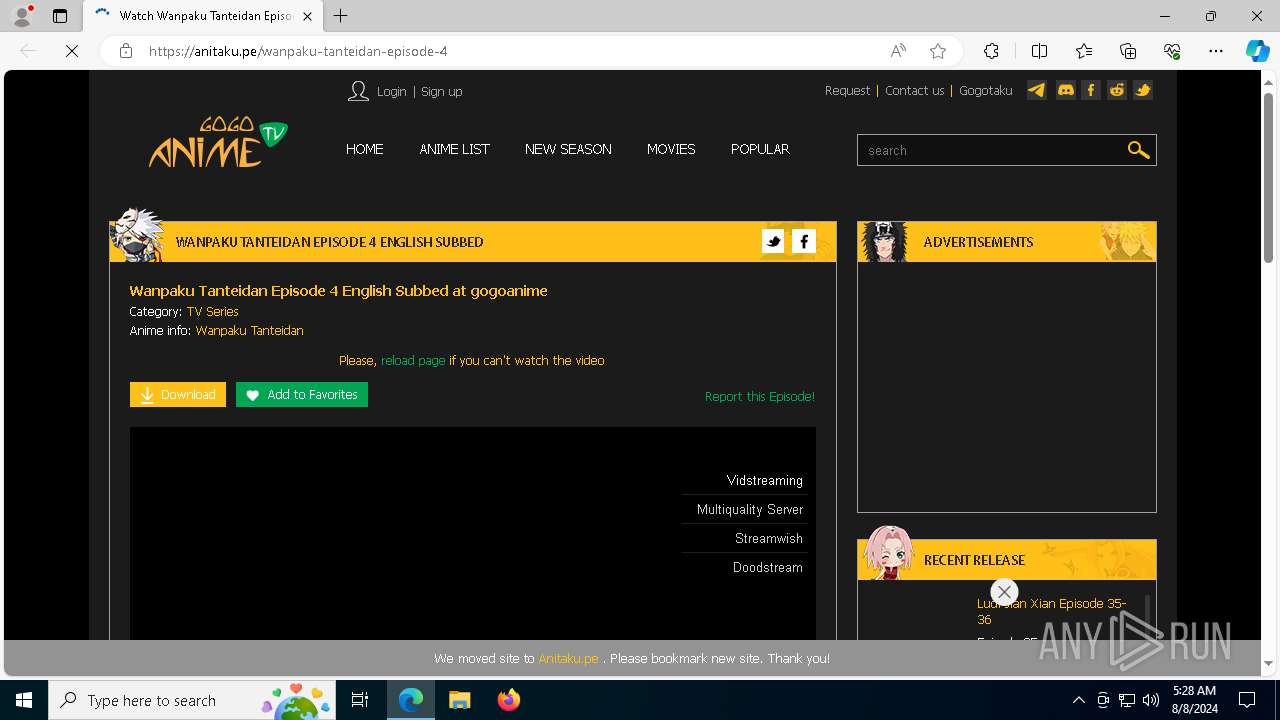
Task: Open the Windows Start menu
Action: [24, 700]
